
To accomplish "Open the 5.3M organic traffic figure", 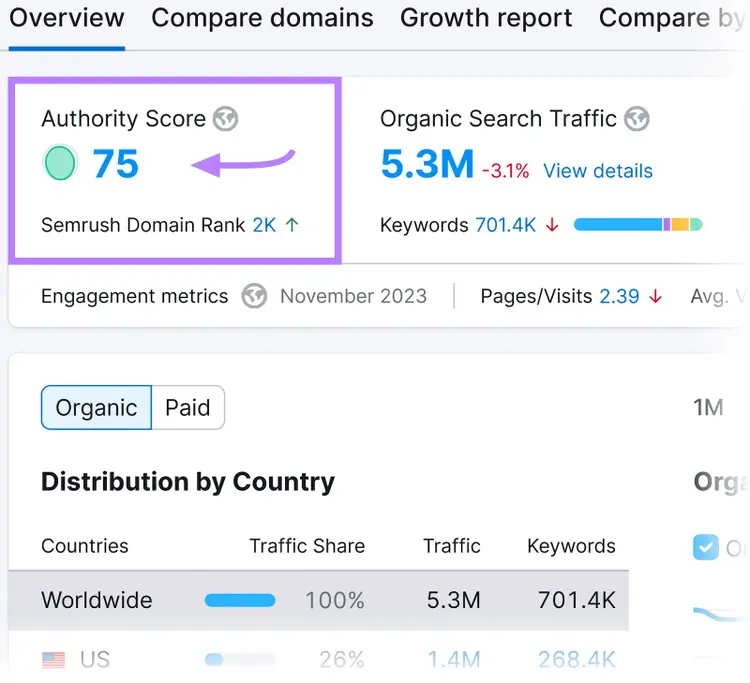I will 427,164.
